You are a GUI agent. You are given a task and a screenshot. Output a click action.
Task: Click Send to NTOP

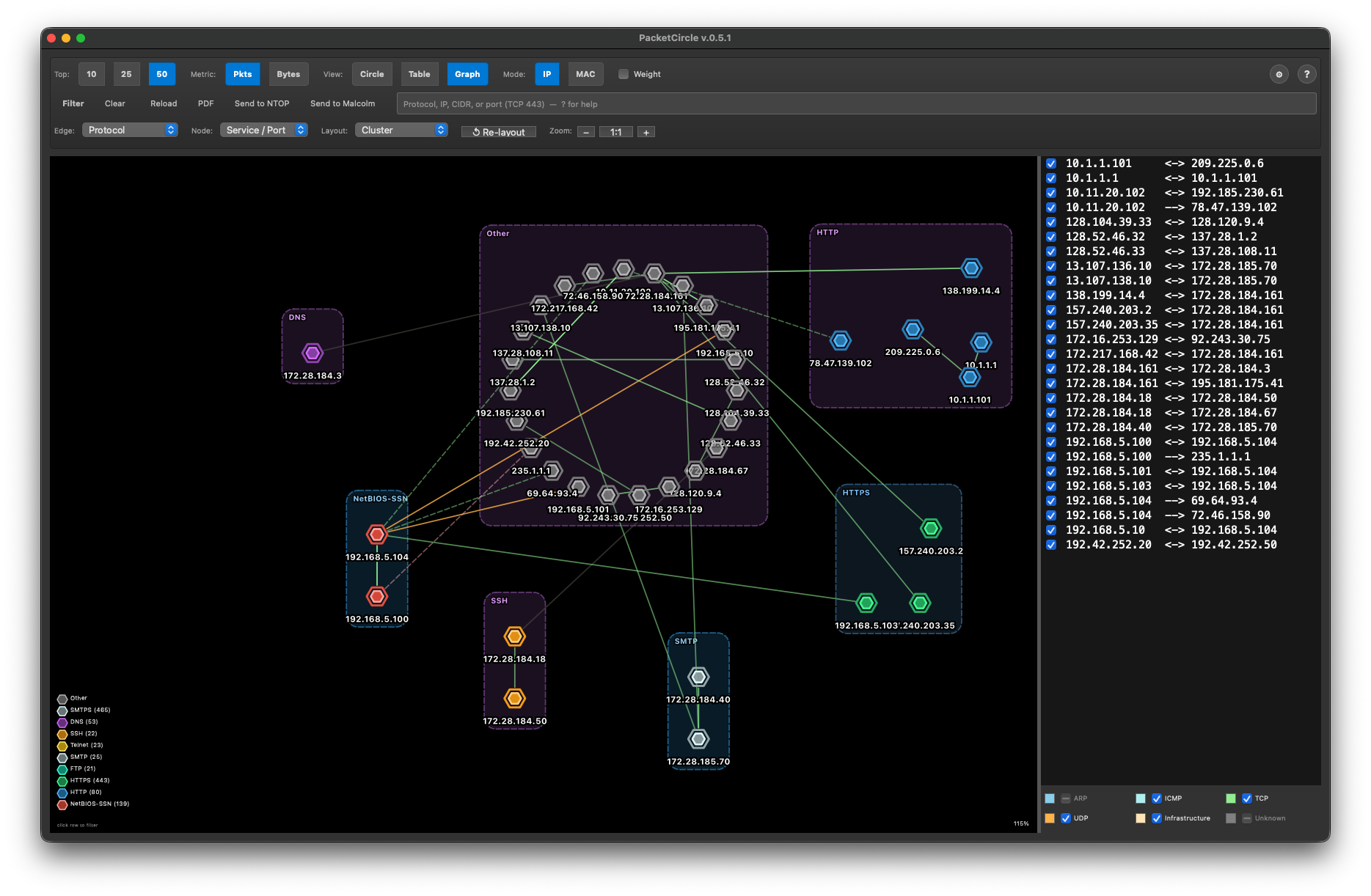pos(262,103)
